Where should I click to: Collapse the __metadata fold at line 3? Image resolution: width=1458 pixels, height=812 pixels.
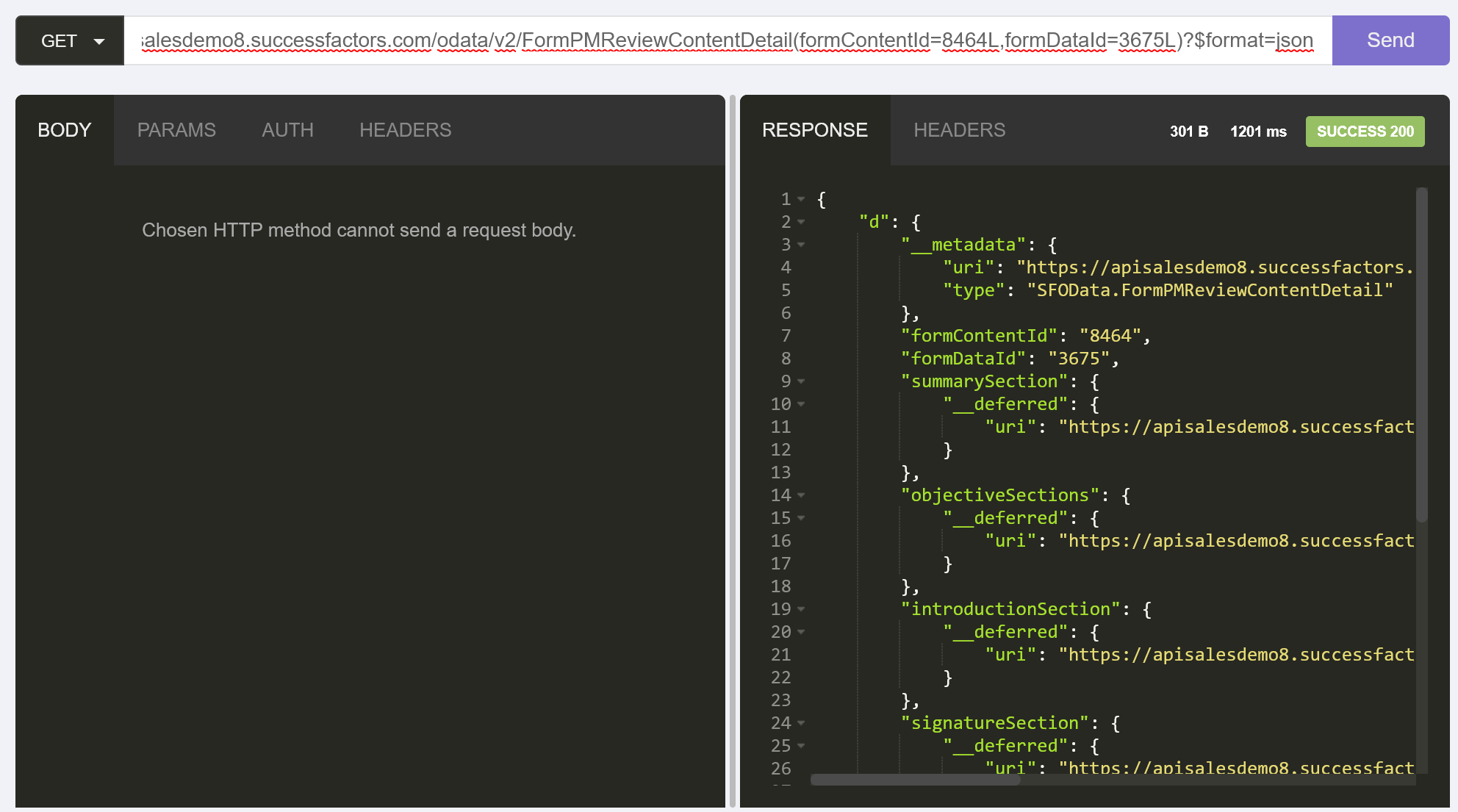point(801,245)
